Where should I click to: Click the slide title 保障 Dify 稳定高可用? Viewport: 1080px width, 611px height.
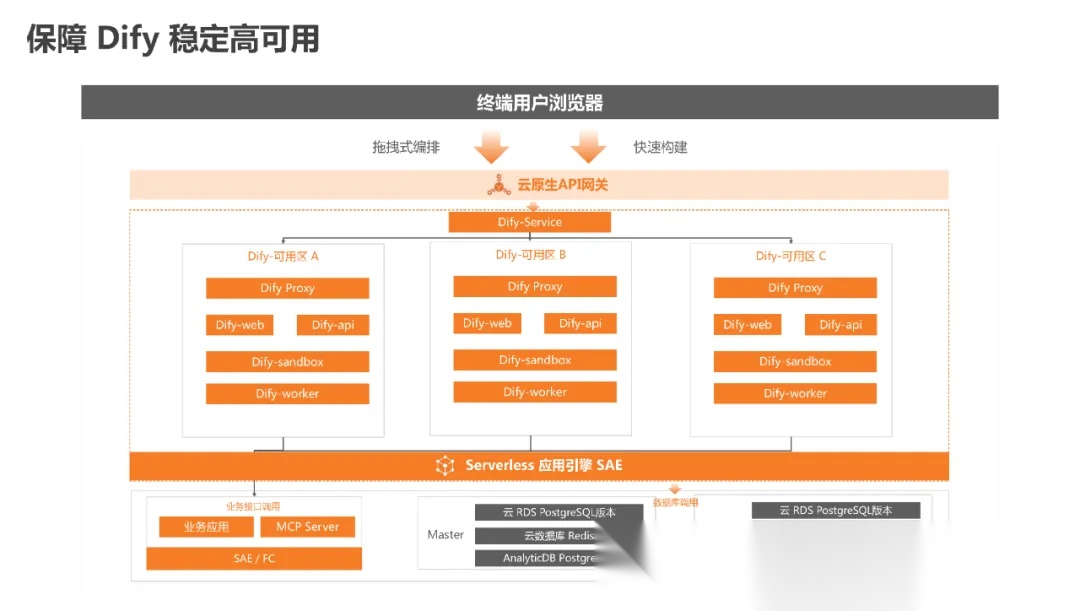click(173, 39)
